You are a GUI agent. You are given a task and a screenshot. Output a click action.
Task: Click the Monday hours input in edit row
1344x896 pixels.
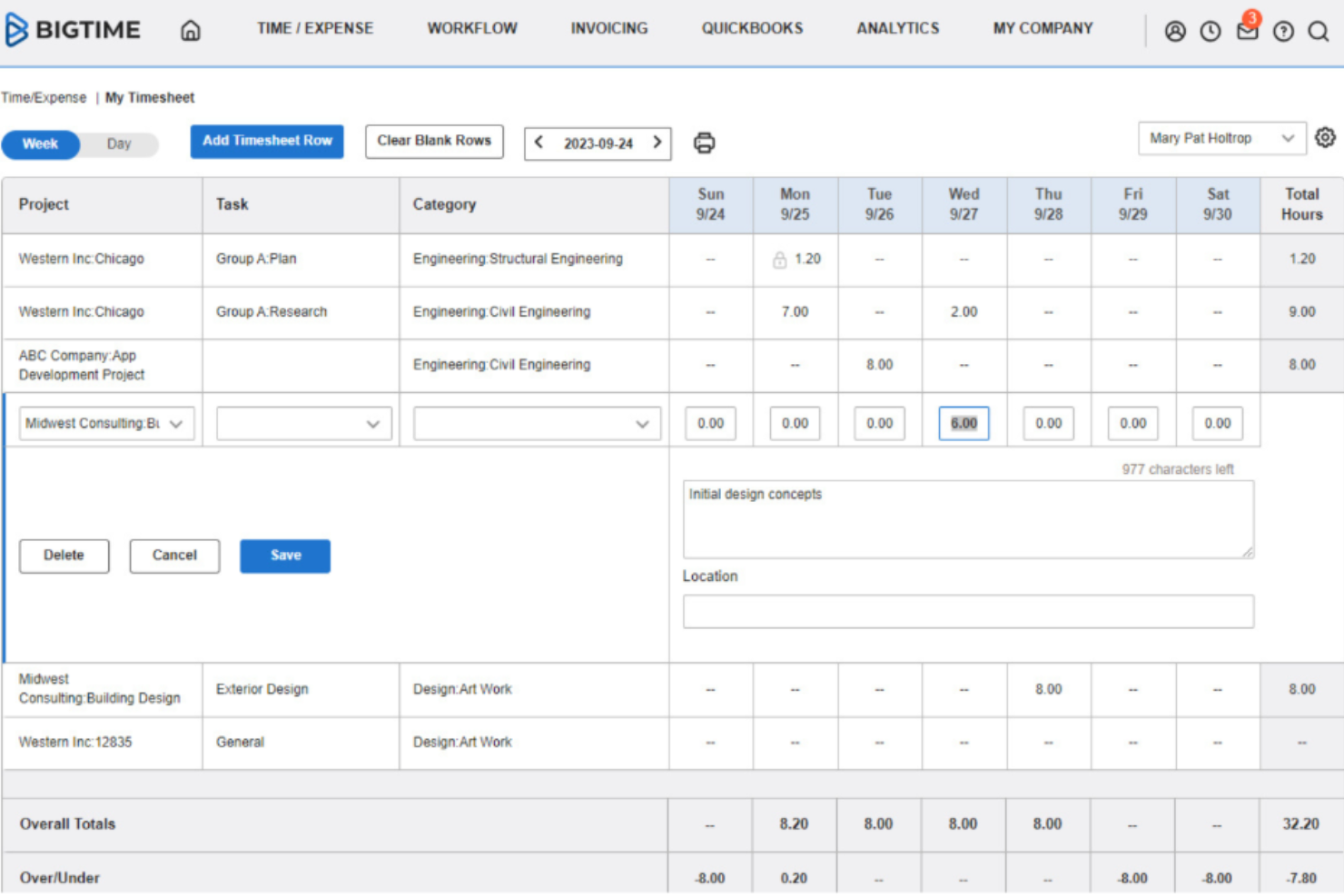coord(795,424)
